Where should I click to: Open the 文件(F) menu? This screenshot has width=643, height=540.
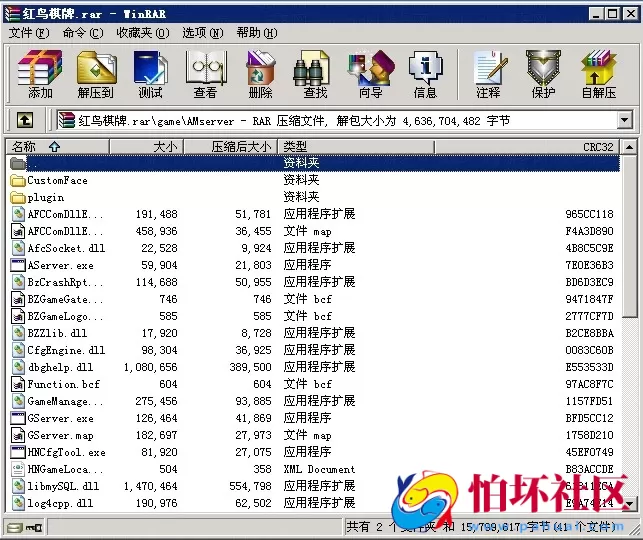tap(29, 33)
